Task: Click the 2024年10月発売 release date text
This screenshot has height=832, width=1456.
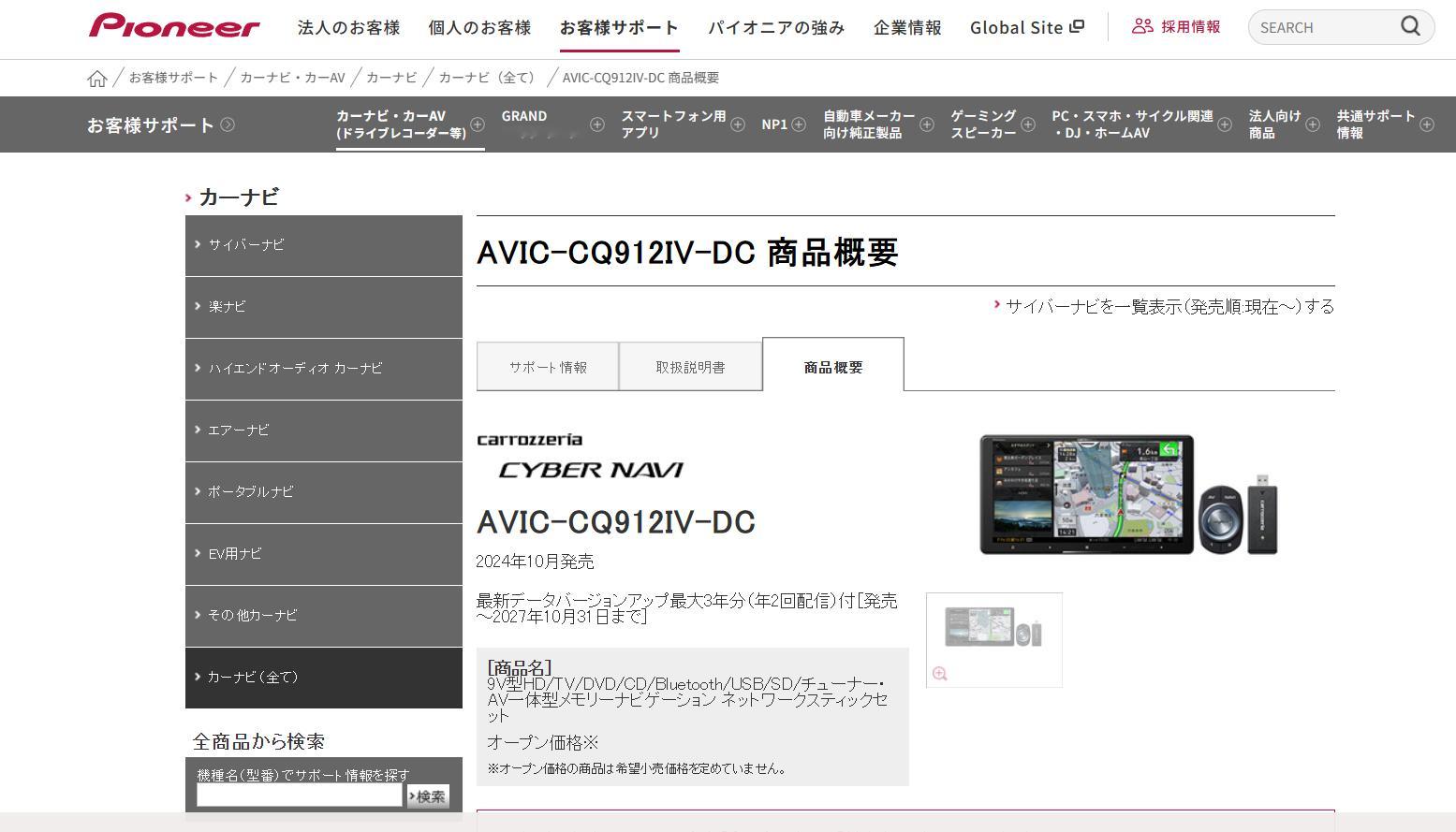Action: click(x=535, y=562)
